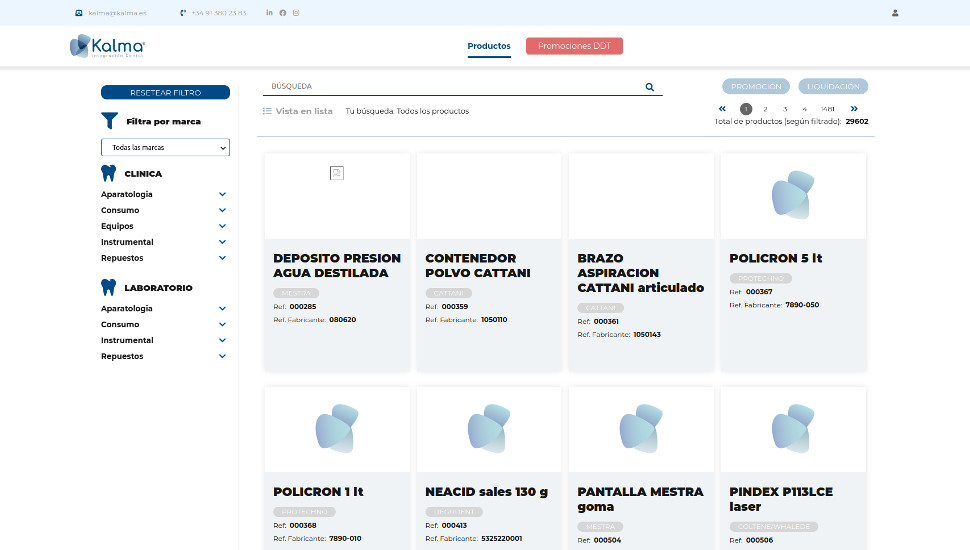Viewport: 970px width, 550px height.
Task: Click DEGUDENT brand tag on NEACID card
Action: pyautogui.click(x=454, y=512)
